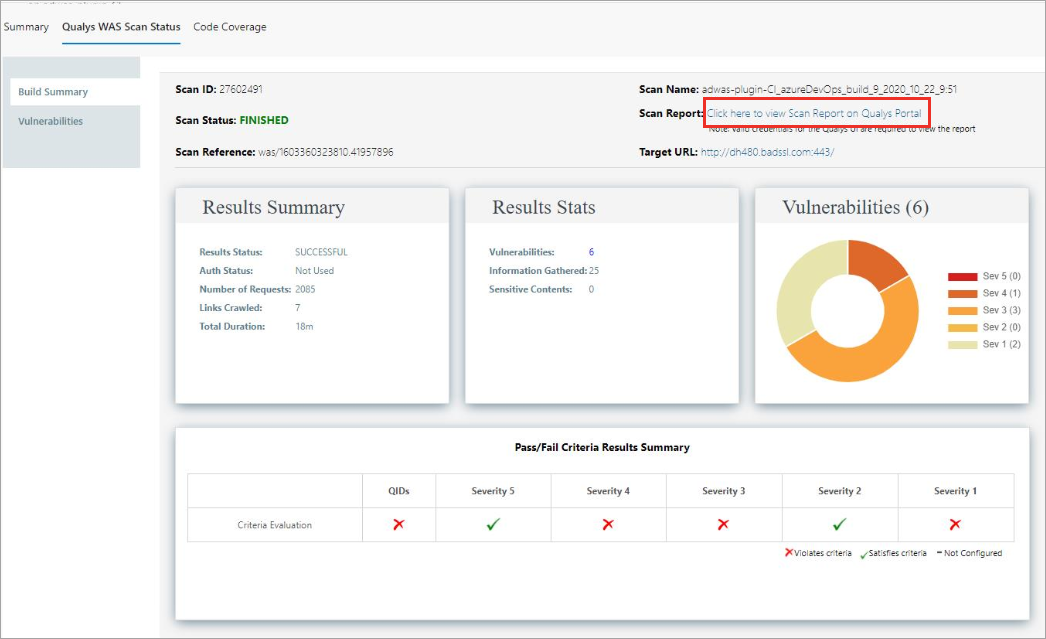Click the vertical scrollbar on the right

(x=1040, y=300)
